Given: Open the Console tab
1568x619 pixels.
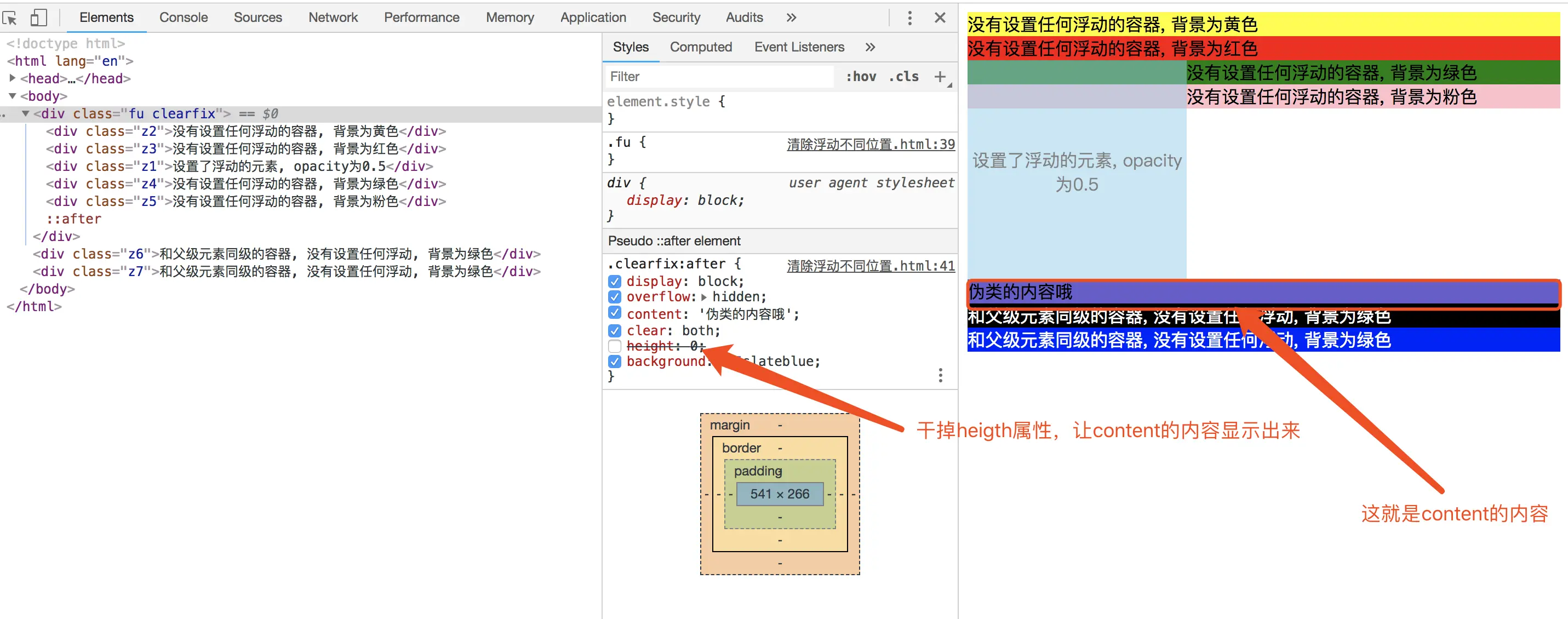Looking at the screenshot, I should click(183, 18).
